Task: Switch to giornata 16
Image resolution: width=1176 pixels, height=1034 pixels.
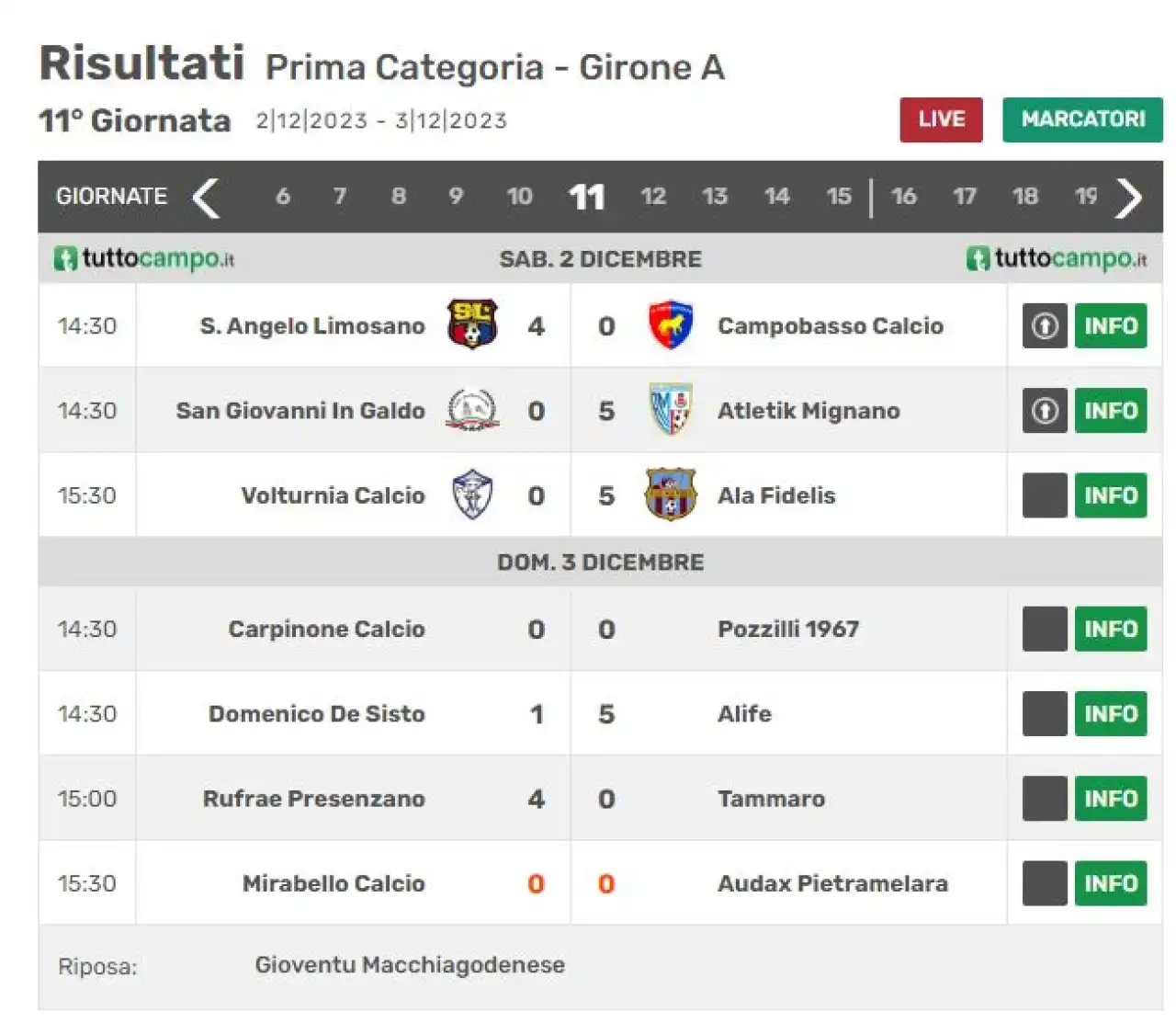Action: pos(903,196)
